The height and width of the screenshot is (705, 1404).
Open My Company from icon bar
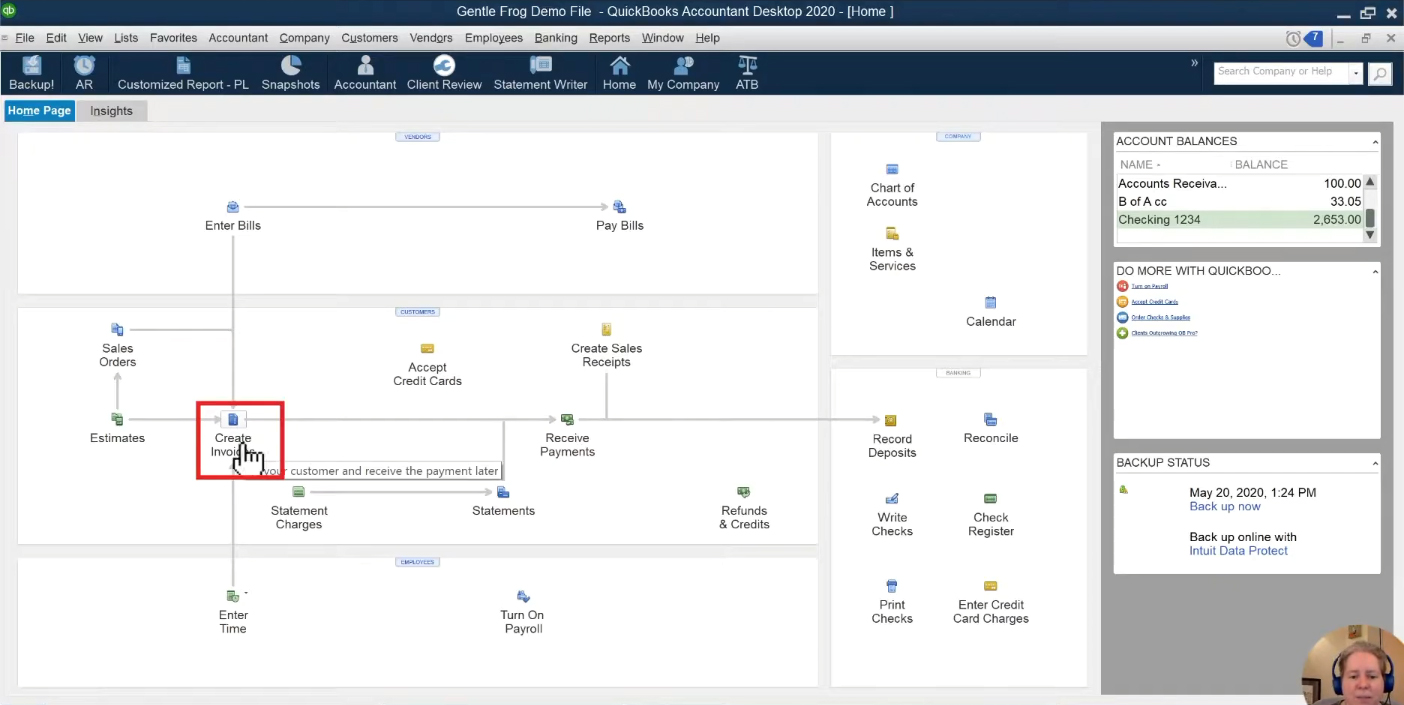pyautogui.click(x=683, y=74)
